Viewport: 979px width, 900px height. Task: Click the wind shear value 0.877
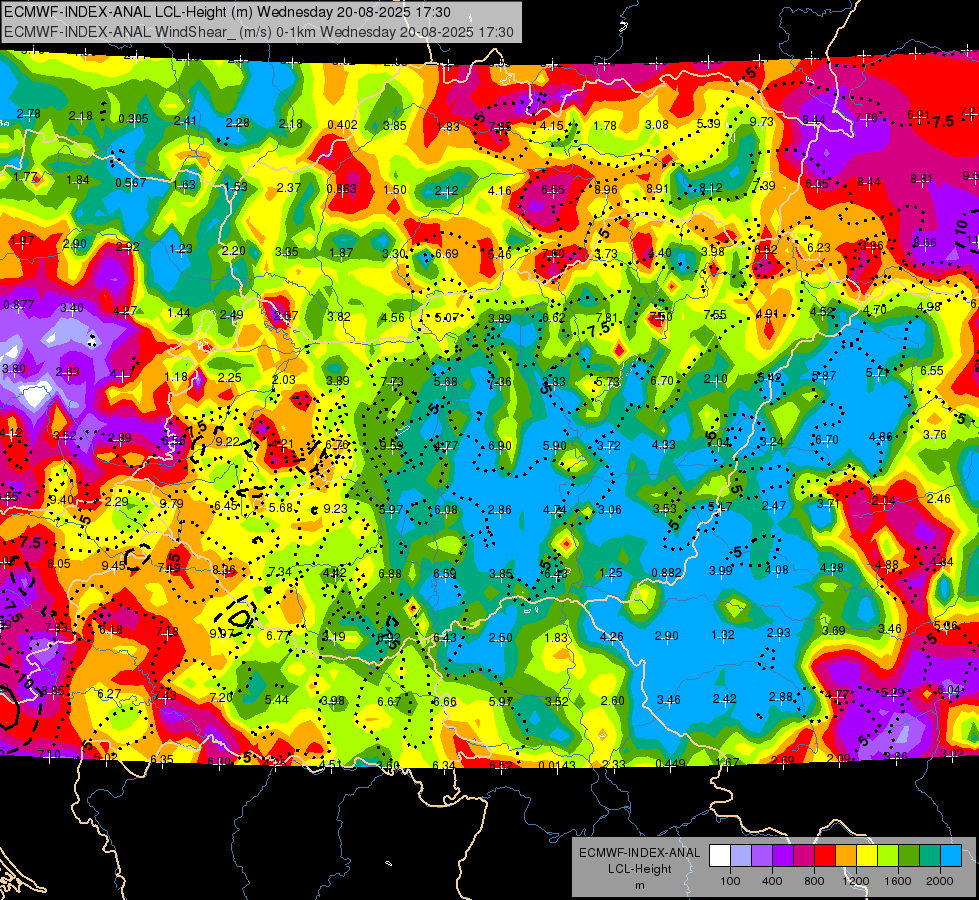[x=19, y=305]
